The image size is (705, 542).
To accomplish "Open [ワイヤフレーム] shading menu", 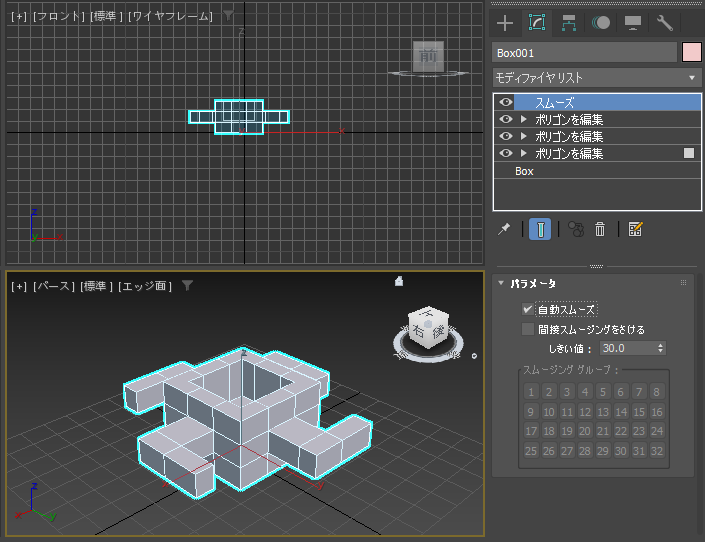I will 170,16.
